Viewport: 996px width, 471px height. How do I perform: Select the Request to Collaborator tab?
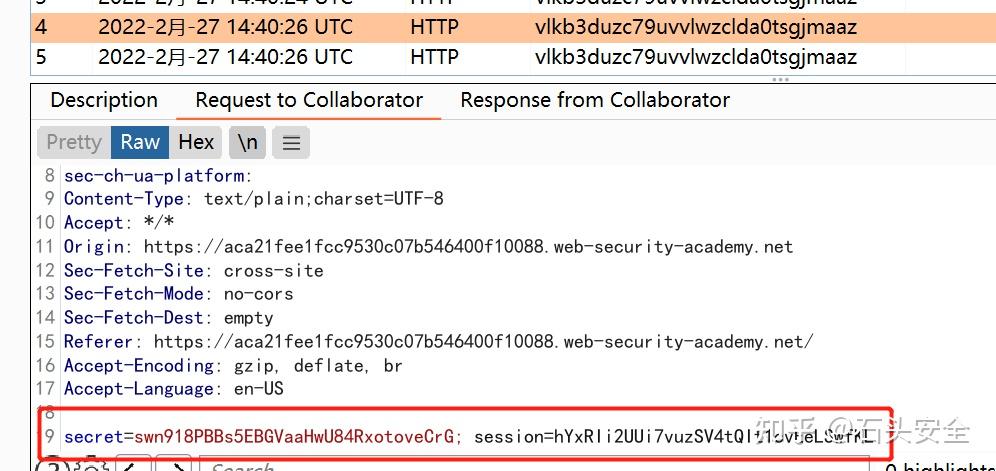(x=309, y=100)
